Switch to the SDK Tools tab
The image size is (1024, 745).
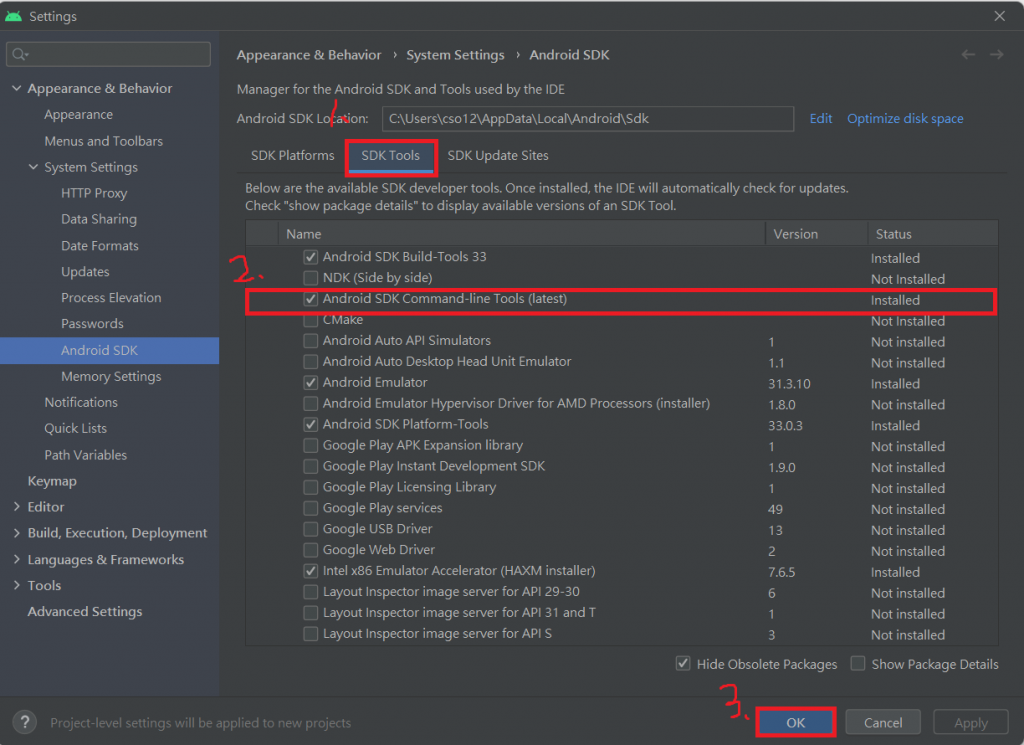click(391, 155)
